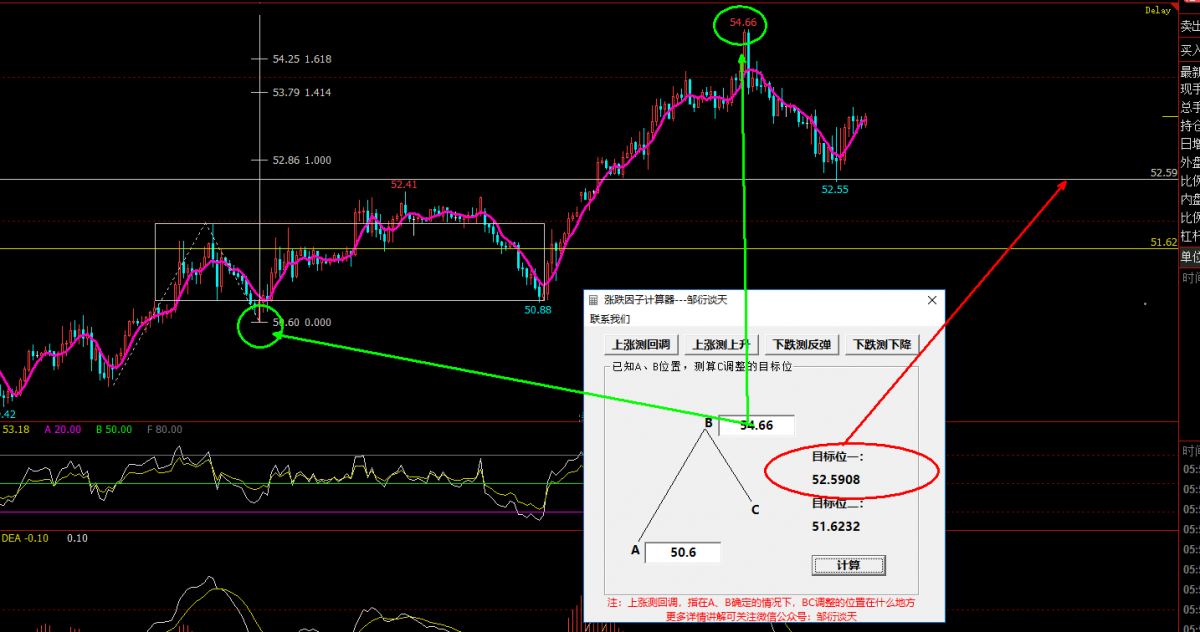The width and height of the screenshot is (1200, 632).
Task: Click the 已知A、B位置 group caption
Action: point(703,366)
